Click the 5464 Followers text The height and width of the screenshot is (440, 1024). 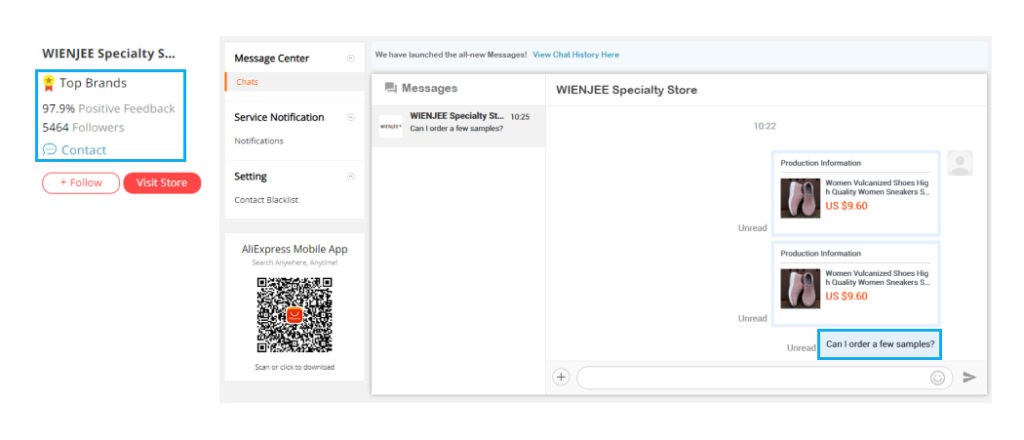pyautogui.click(x=83, y=127)
